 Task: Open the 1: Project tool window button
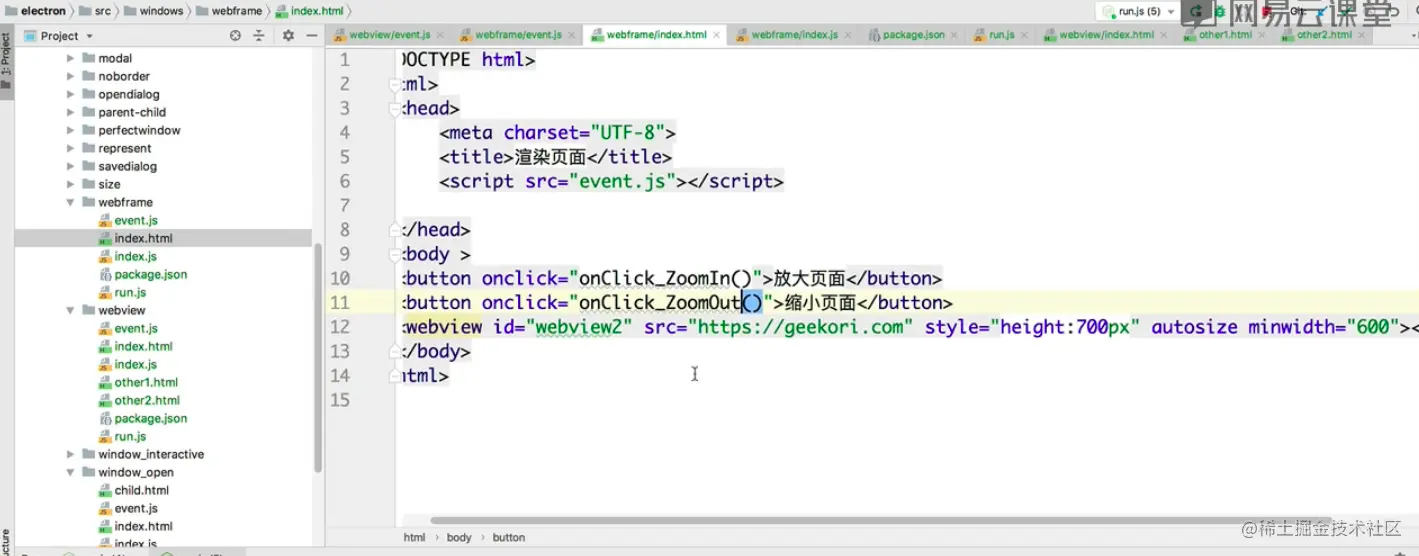coord(6,60)
